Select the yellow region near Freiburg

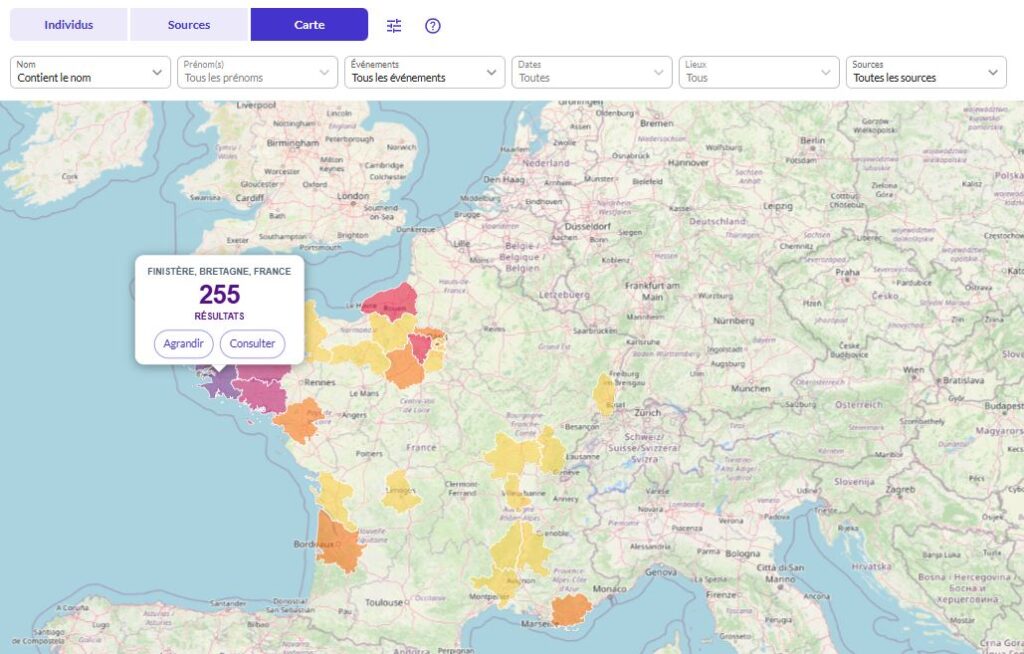click(604, 393)
